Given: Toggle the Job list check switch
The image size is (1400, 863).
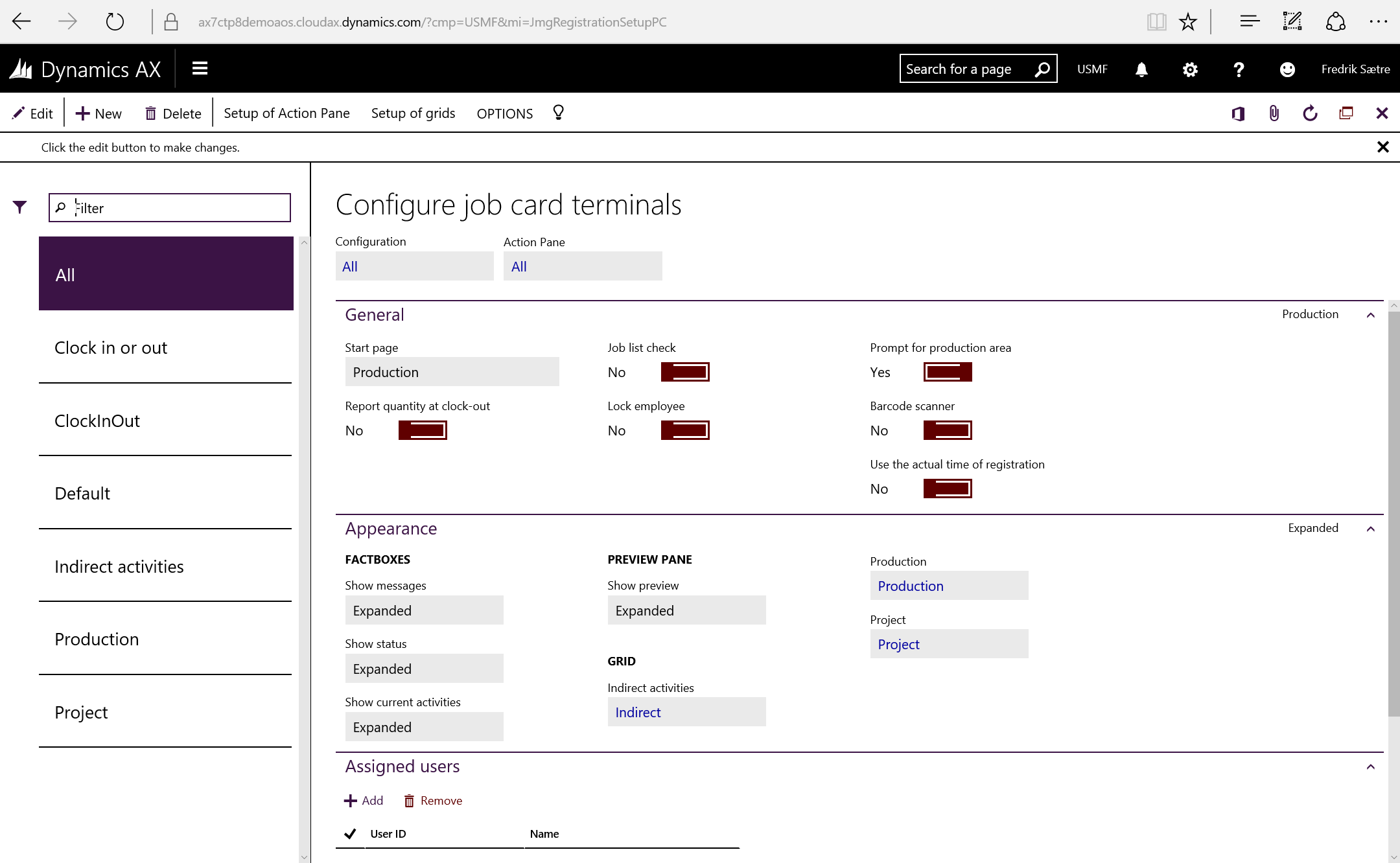Looking at the screenshot, I should click(x=685, y=372).
